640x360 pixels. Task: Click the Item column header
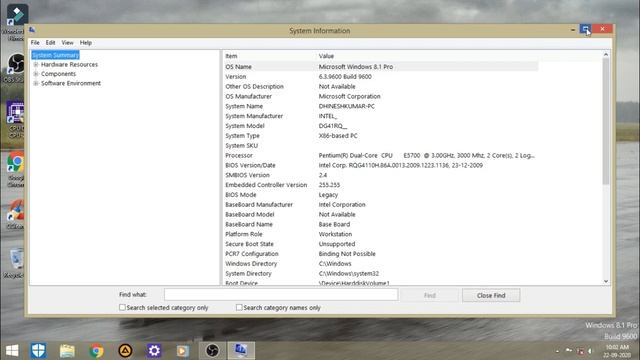270,56
